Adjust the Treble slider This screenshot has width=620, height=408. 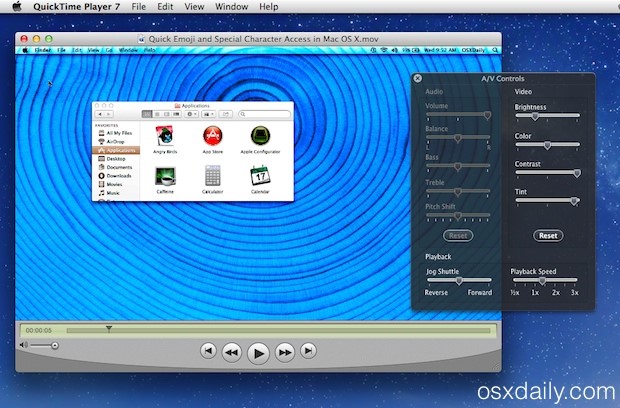(459, 192)
